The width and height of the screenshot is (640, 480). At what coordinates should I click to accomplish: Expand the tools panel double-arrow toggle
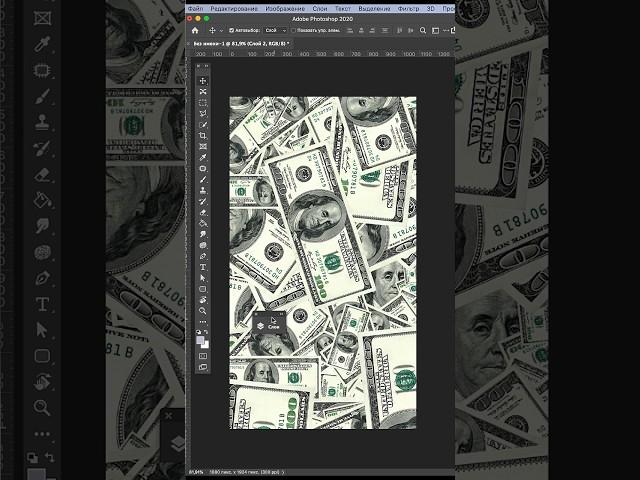point(207,66)
